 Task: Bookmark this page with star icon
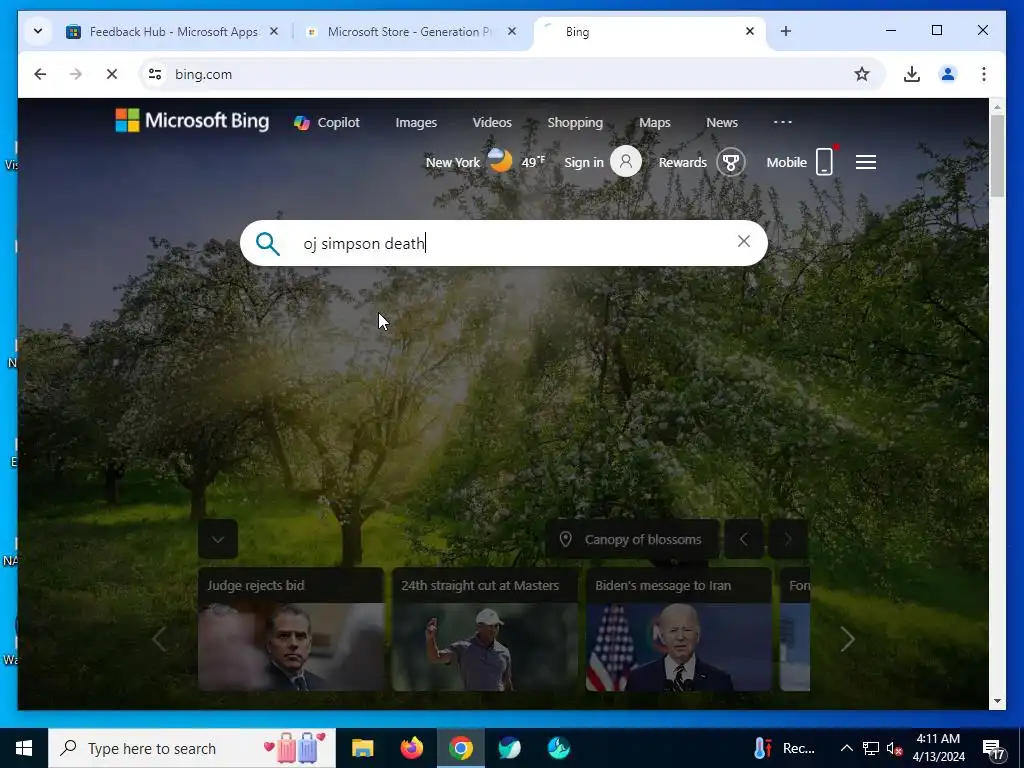click(x=862, y=74)
